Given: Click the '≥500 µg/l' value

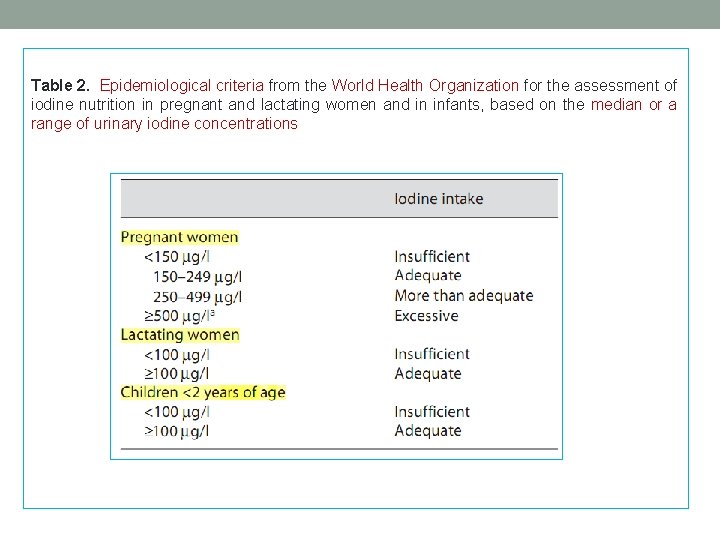Looking at the screenshot, I should pyautogui.click(x=179, y=316).
